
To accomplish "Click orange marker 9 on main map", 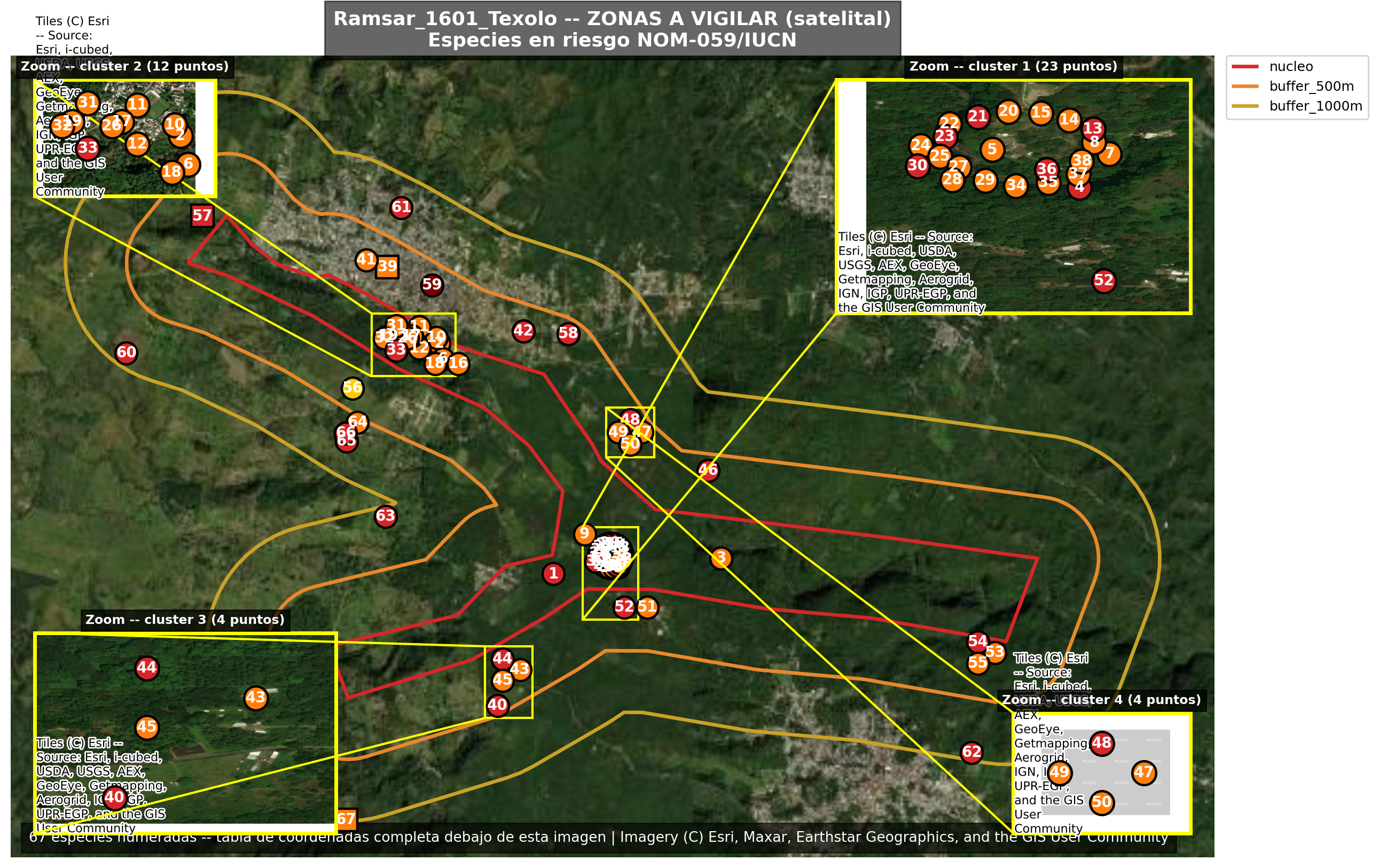I will point(584,534).
